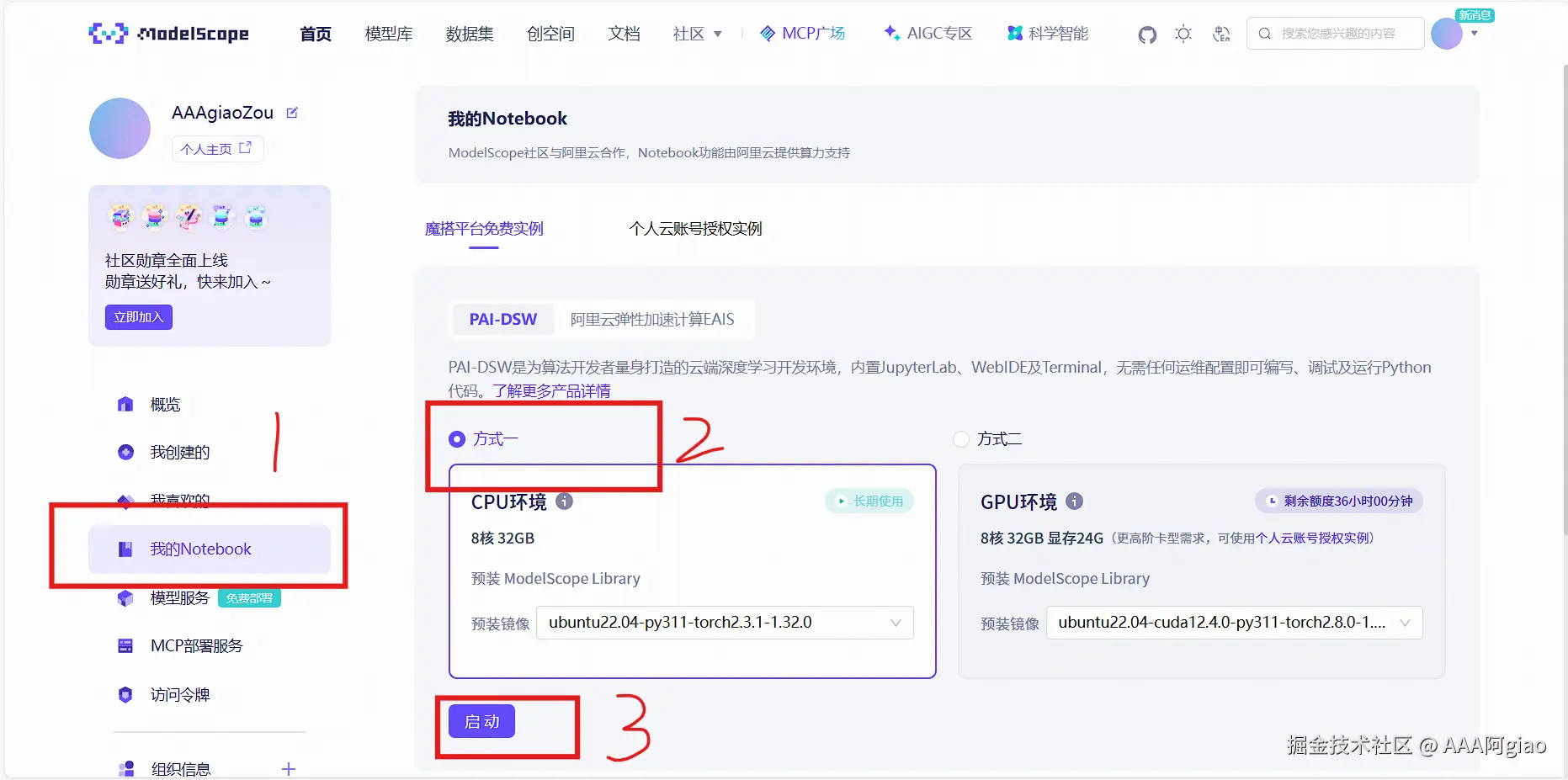The image size is (1568, 780).
Task: Click the 我的Notebook bookmark icon
Action: [125, 549]
